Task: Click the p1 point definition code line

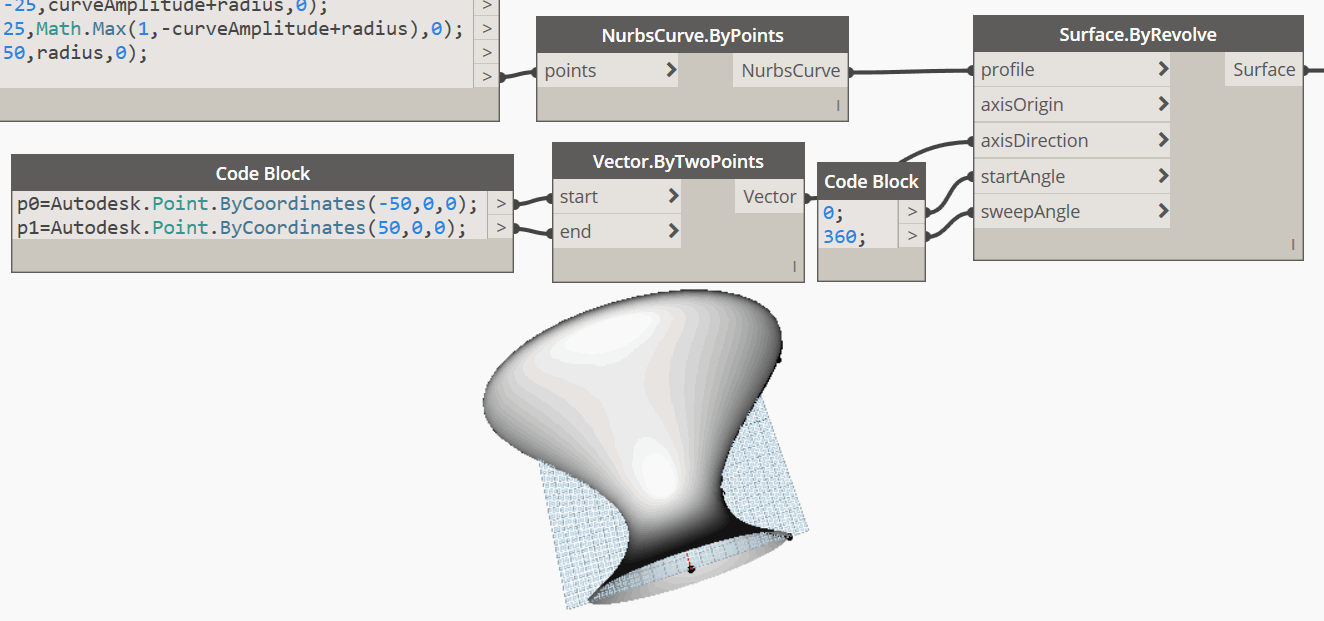Action: tap(243, 227)
